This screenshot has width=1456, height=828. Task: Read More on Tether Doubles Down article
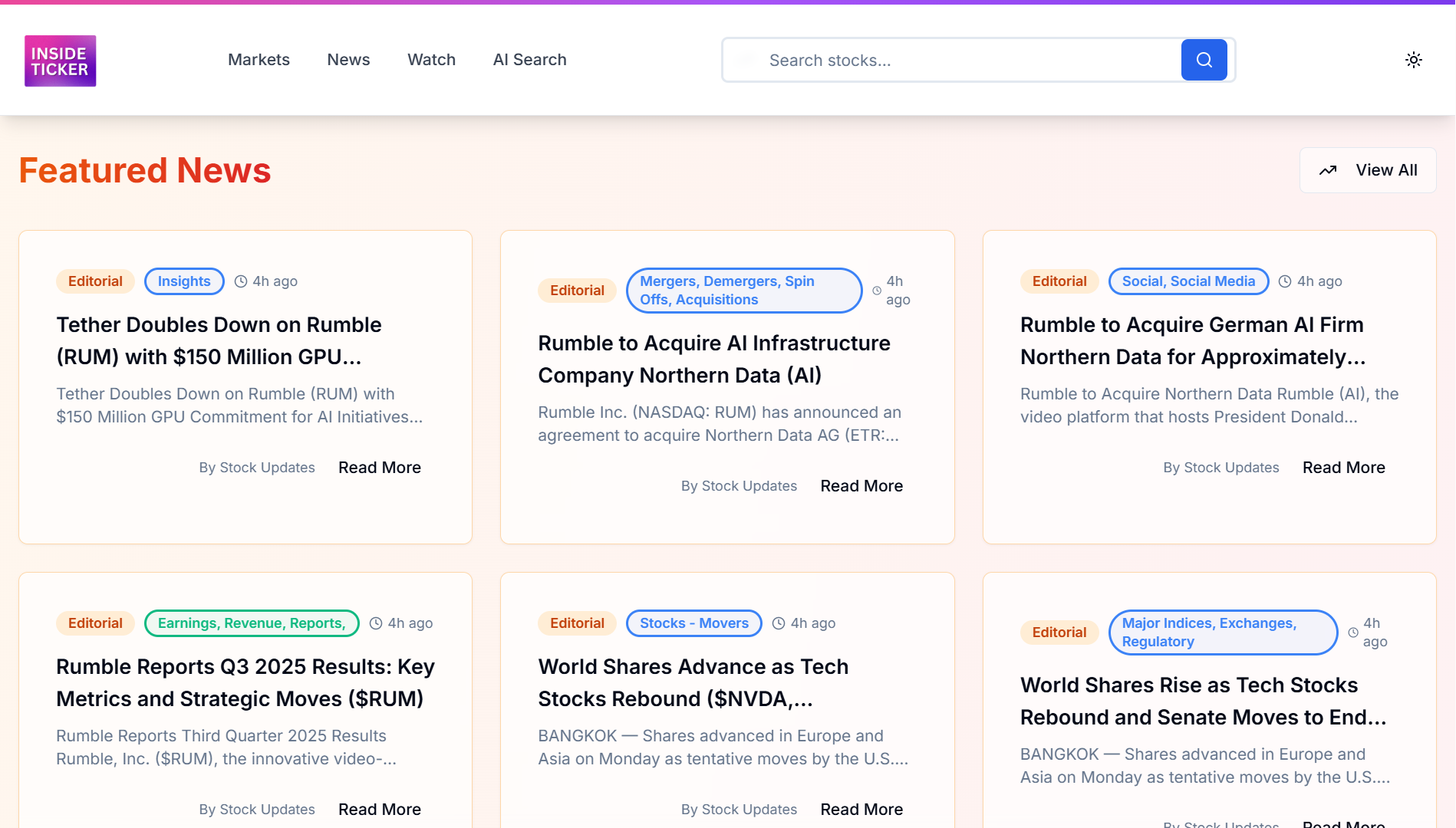[379, 468]
